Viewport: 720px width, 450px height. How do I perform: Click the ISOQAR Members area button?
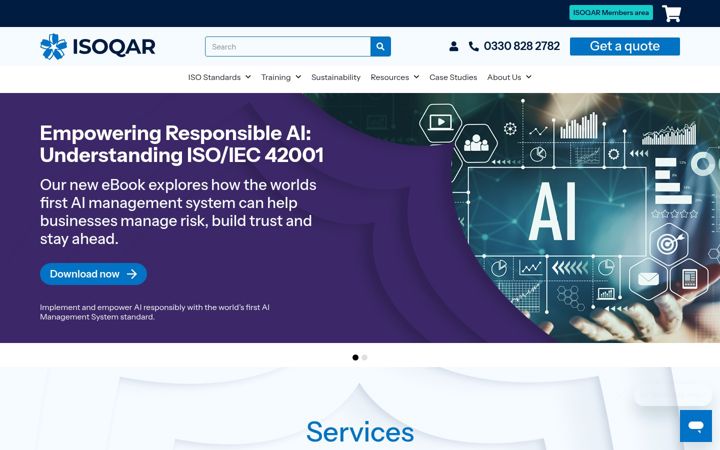(611, 12)
